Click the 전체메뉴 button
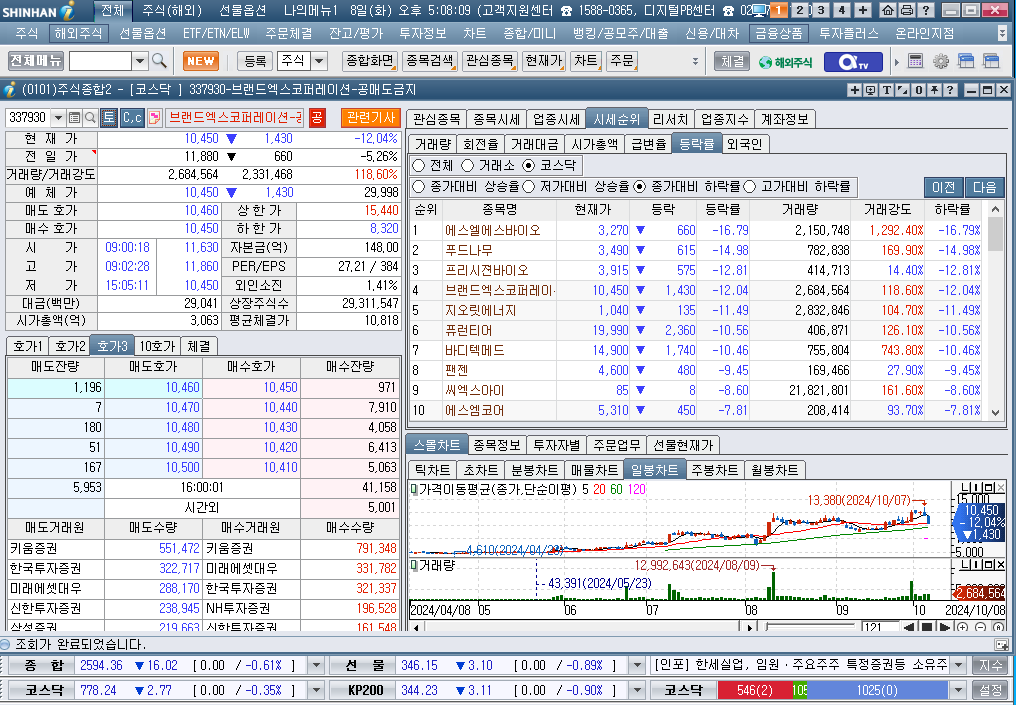1016x705 pixels. (x=36, y=61)
